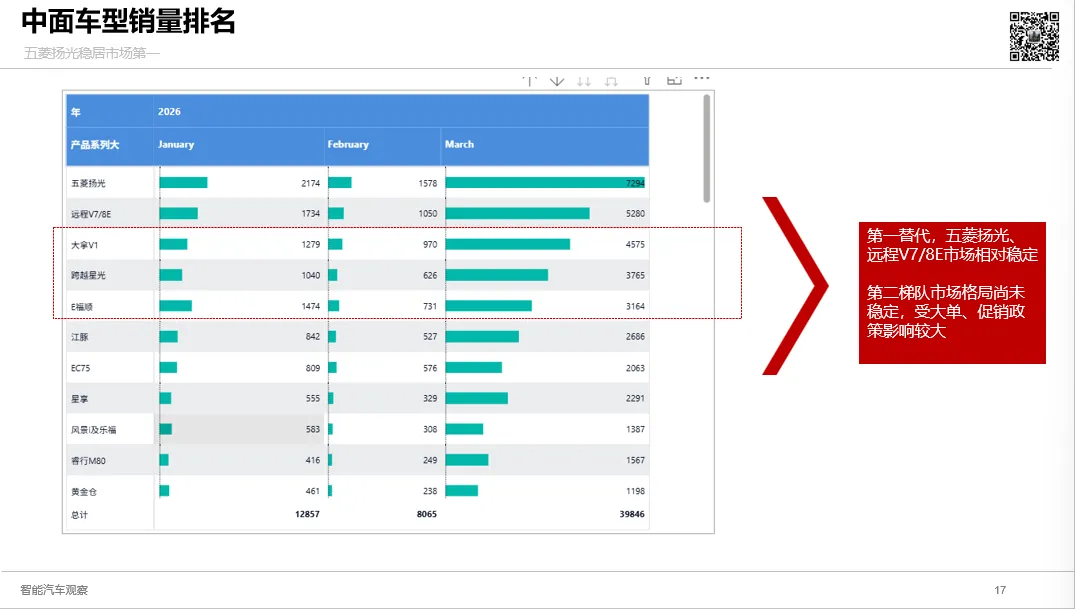Click the drill up arrow icon
The image size is (1075, 609).
[x=529, y=81]
